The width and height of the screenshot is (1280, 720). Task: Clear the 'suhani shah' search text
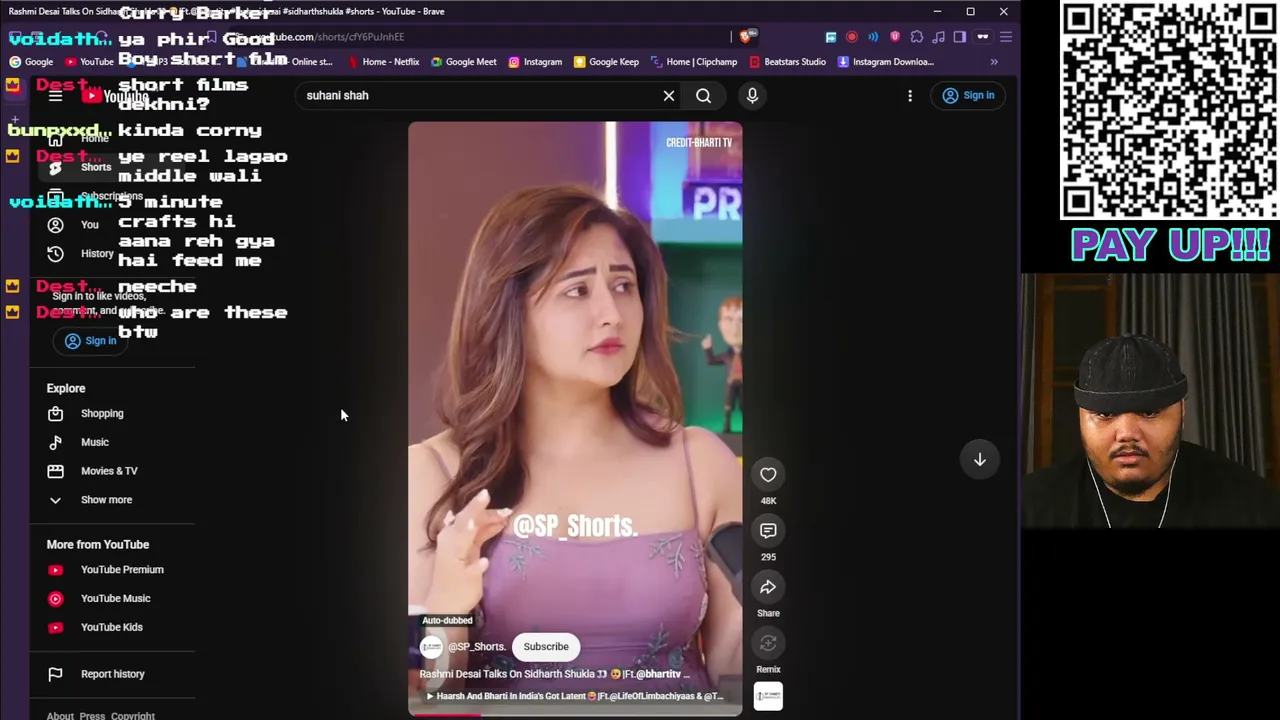pos(669,96)
